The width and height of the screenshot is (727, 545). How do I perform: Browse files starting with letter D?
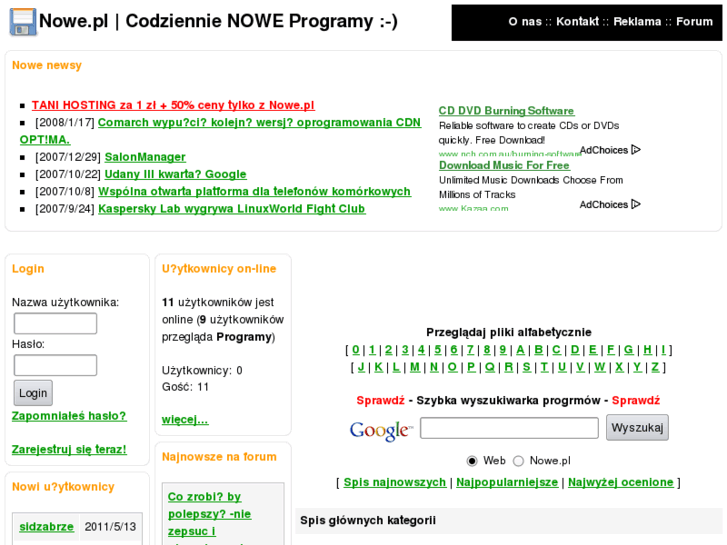[575, 350]
